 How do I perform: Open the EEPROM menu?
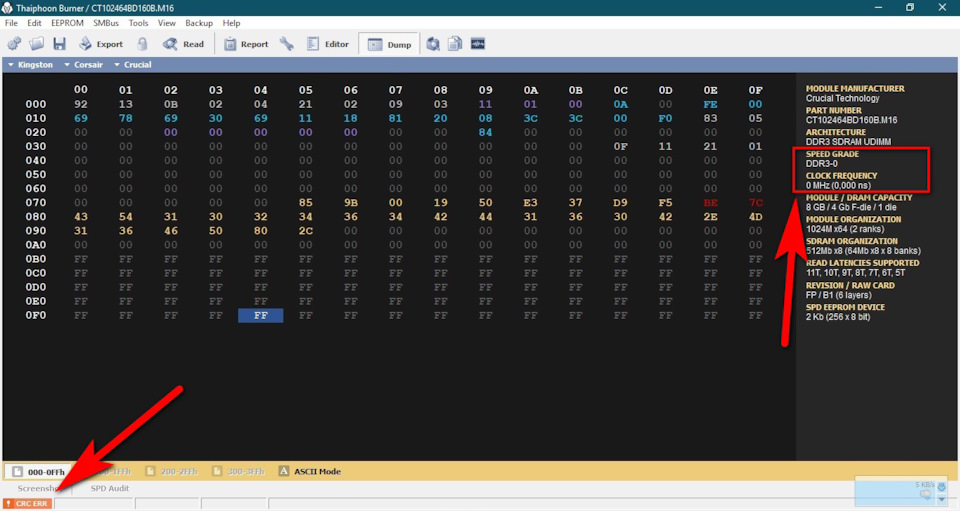click(66, 23)
